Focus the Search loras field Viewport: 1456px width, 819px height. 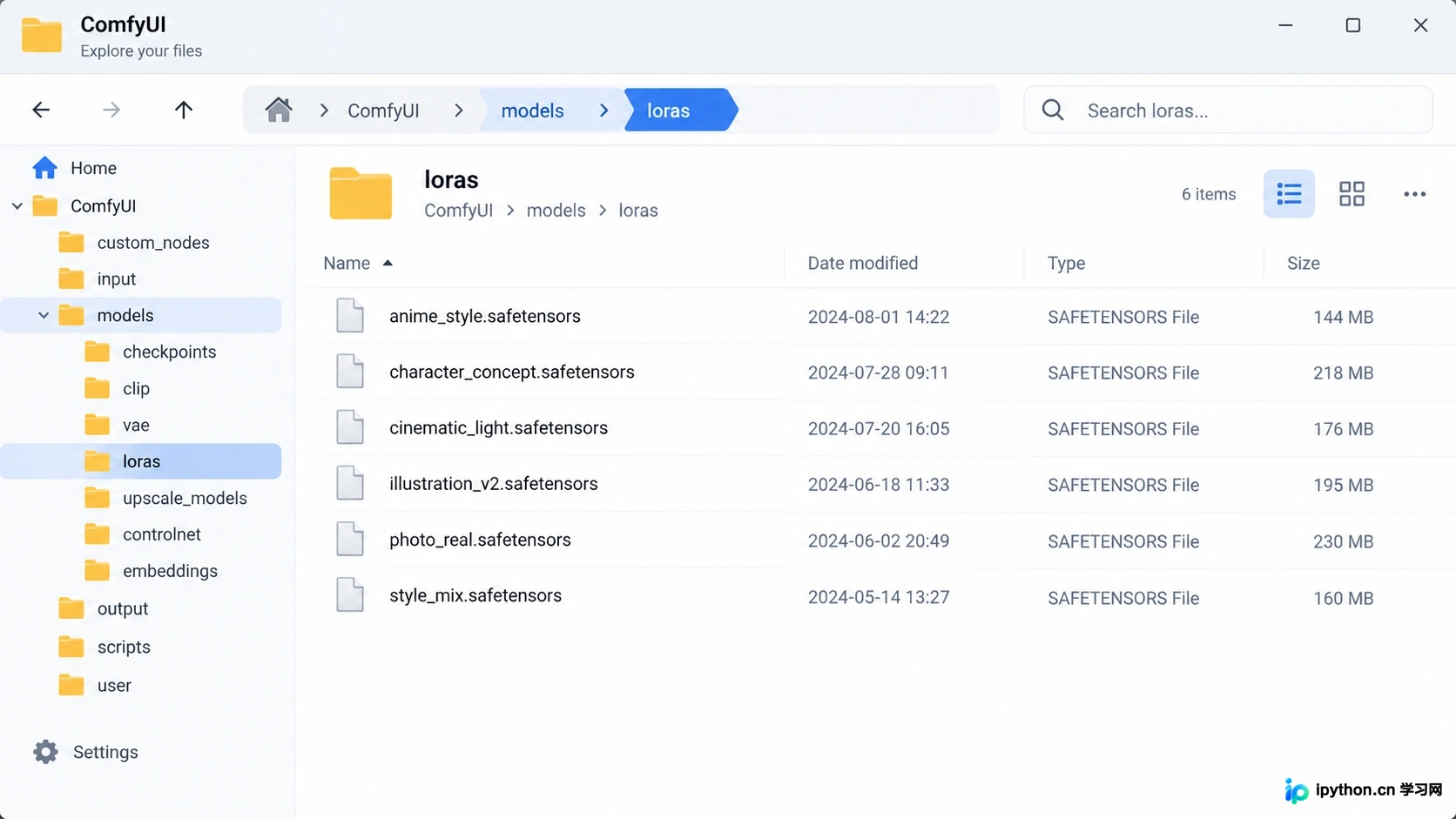tap(1228, 110)
